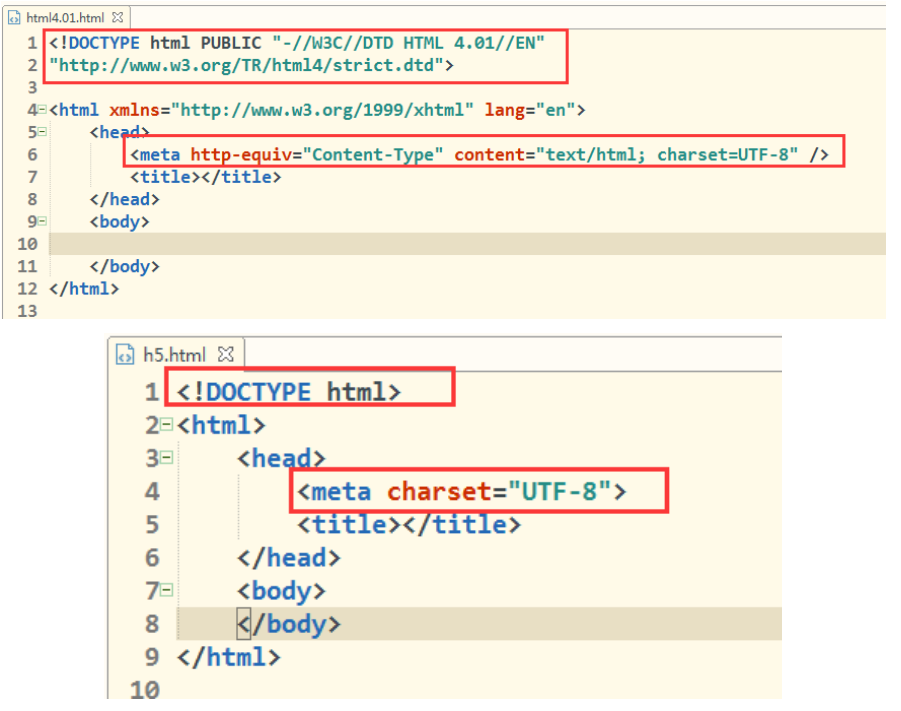Click the highlighted empty line 10 in html4.01.html
The image size is (901, 711).
click(x=467, y=244)
